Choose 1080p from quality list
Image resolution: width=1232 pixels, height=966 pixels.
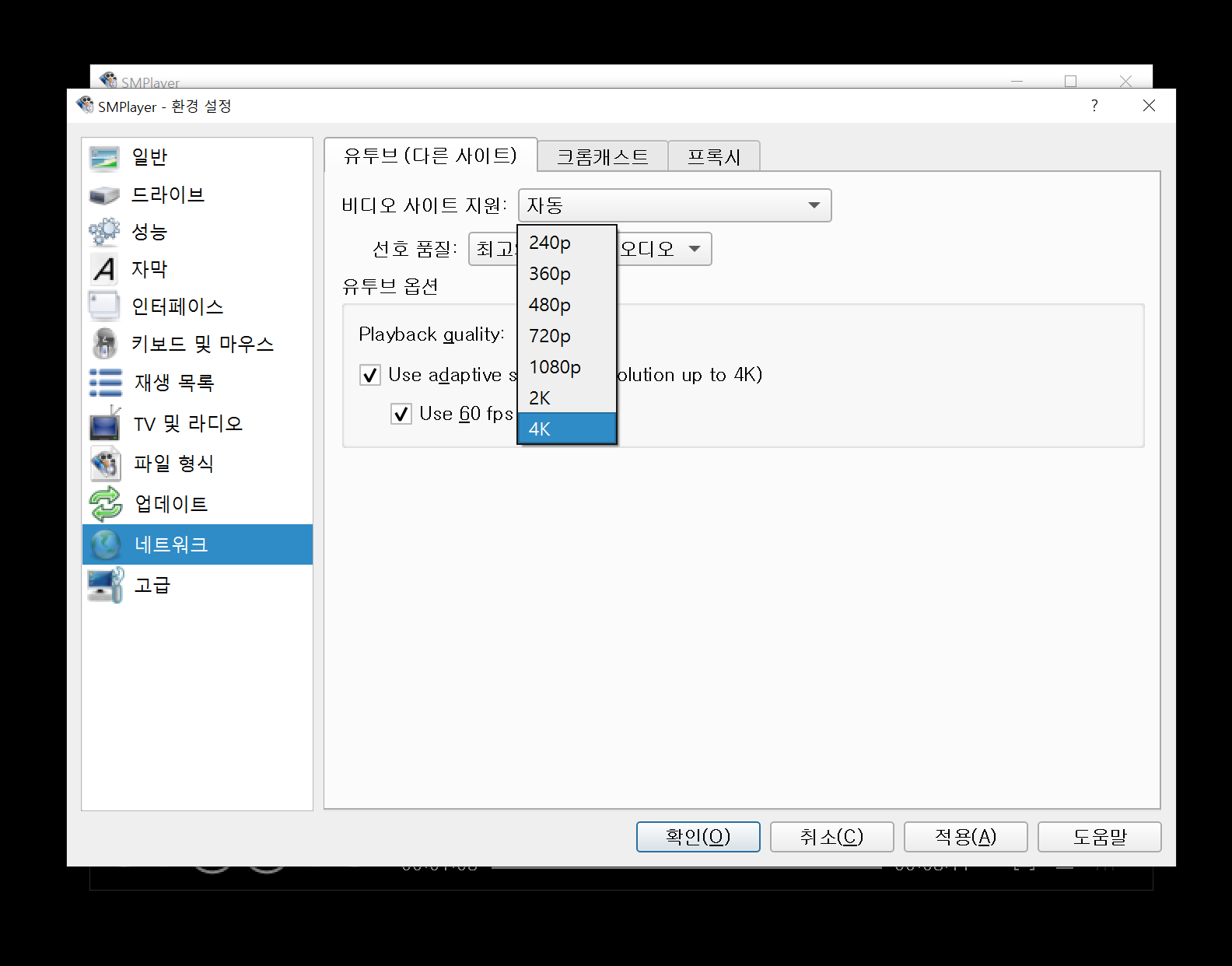pos(567,367)
